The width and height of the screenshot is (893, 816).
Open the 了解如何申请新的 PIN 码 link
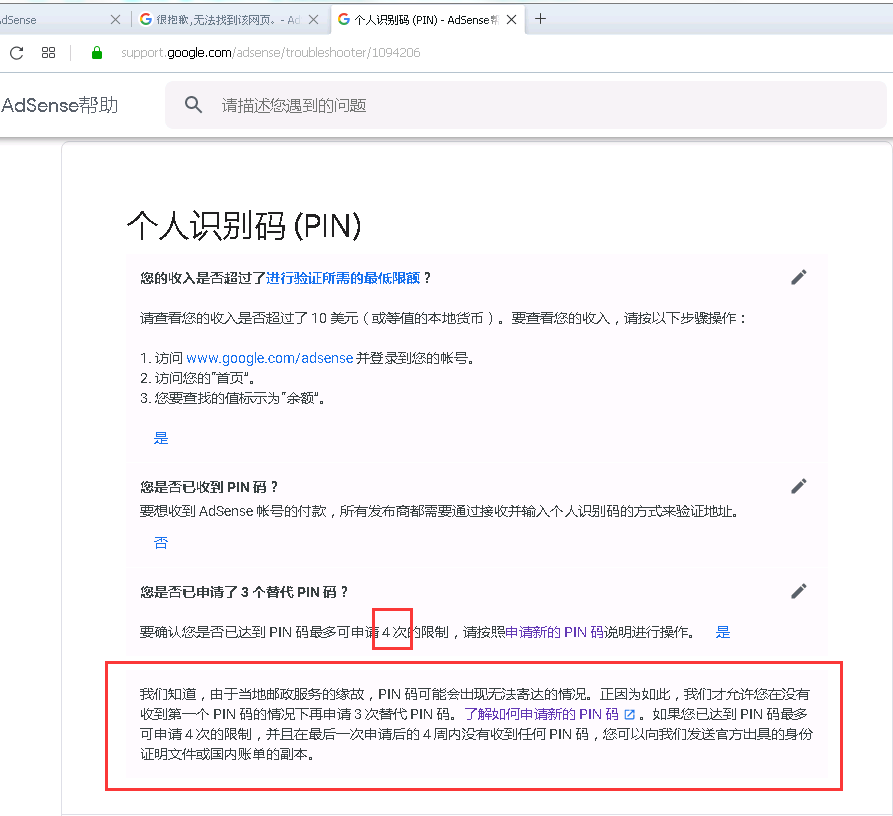(541, 715)
